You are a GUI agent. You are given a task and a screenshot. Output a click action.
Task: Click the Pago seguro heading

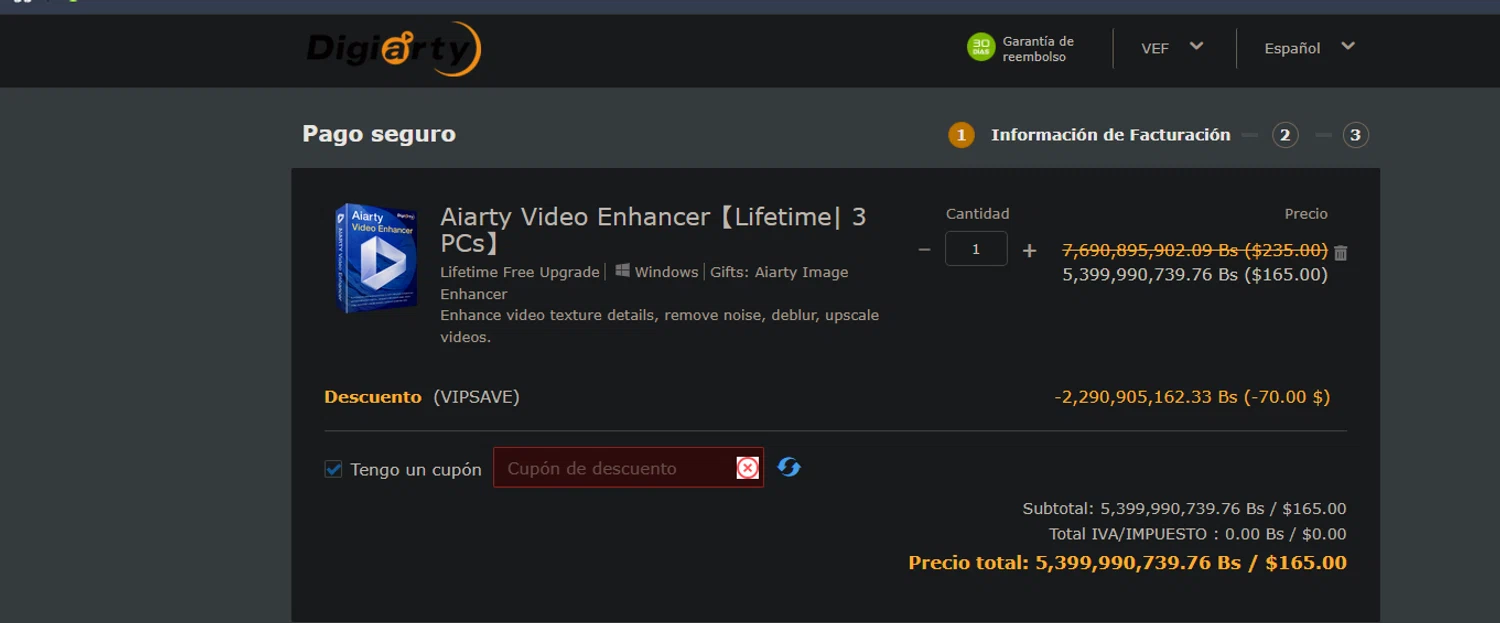(379, 134)
